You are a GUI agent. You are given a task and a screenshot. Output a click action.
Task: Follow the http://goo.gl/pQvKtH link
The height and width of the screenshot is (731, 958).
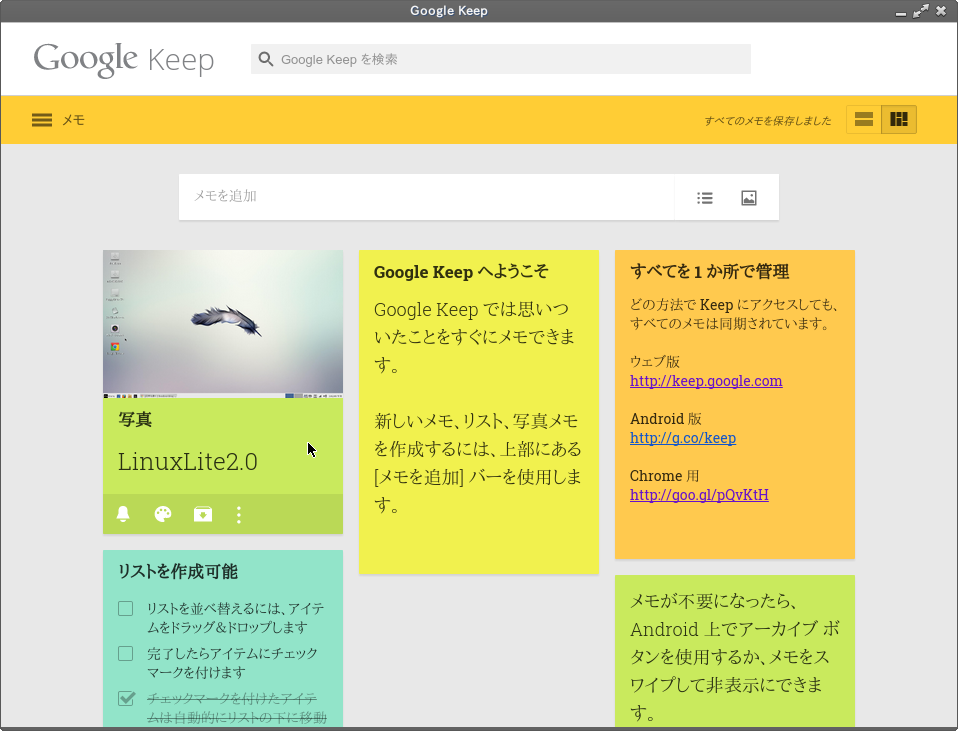coord(699,494)
